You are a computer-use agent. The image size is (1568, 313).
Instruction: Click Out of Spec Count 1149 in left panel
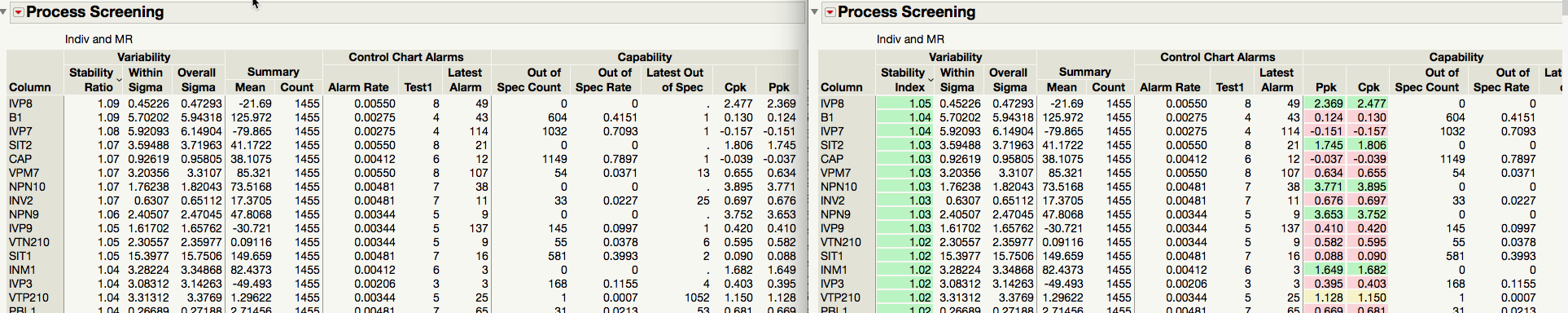coord(554,159)
